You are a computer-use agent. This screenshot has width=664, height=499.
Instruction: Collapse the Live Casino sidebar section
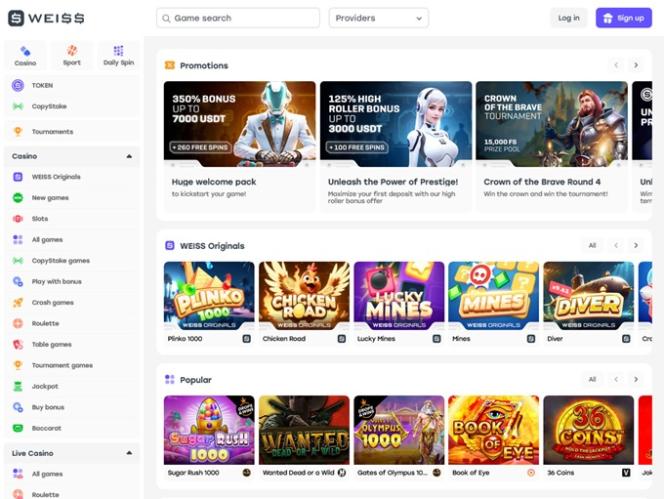click(129, 453)
